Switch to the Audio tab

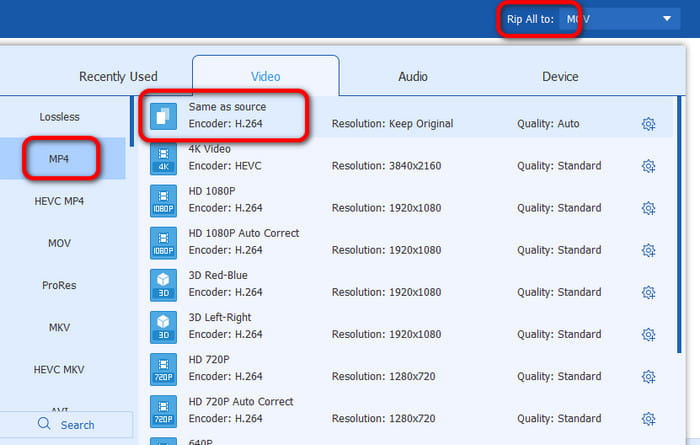point(413,76)
